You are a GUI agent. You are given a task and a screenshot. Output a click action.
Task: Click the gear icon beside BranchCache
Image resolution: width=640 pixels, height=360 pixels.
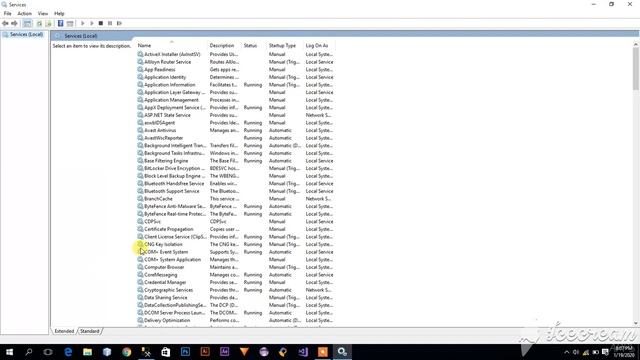coord(140,199)
